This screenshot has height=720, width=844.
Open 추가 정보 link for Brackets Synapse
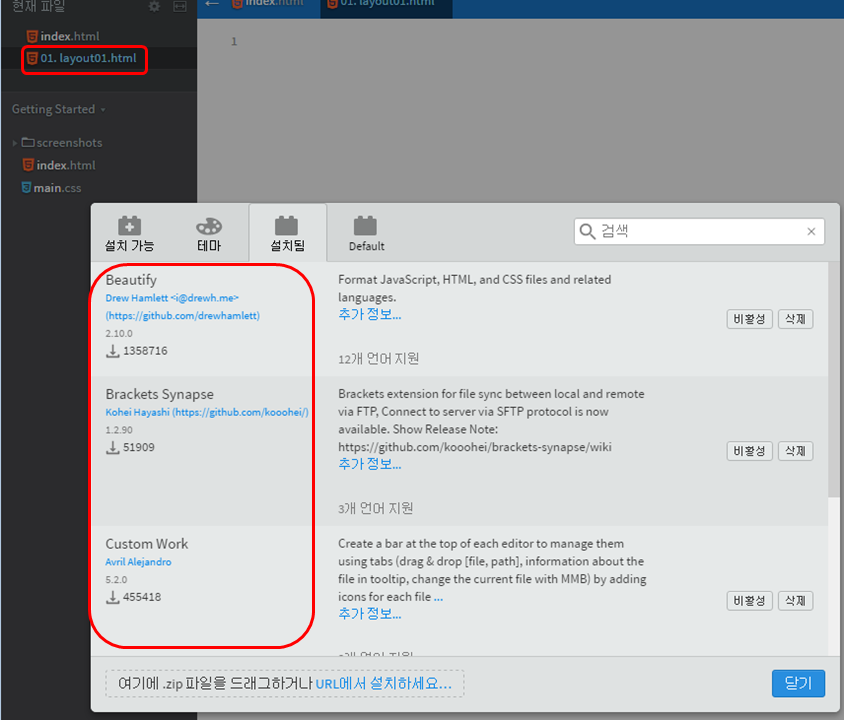pyautogui.click(x=369, y=464)
